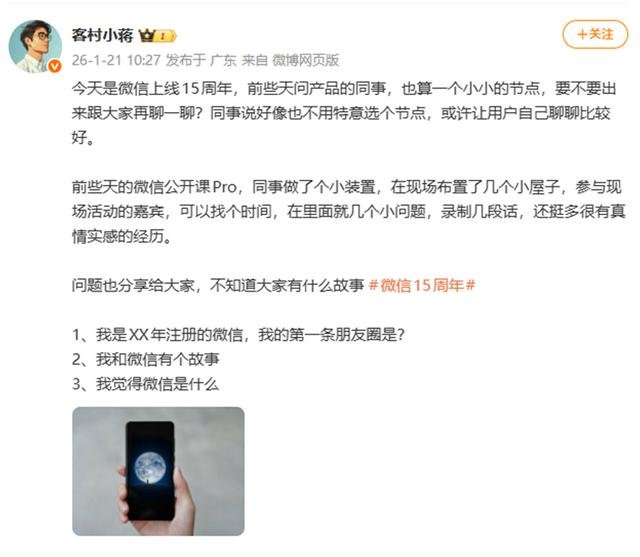Image resolution: width=640 pixels, height=557 pixels.
Task: Click the line 问题也分享给大家
Action: coord(218,285)
